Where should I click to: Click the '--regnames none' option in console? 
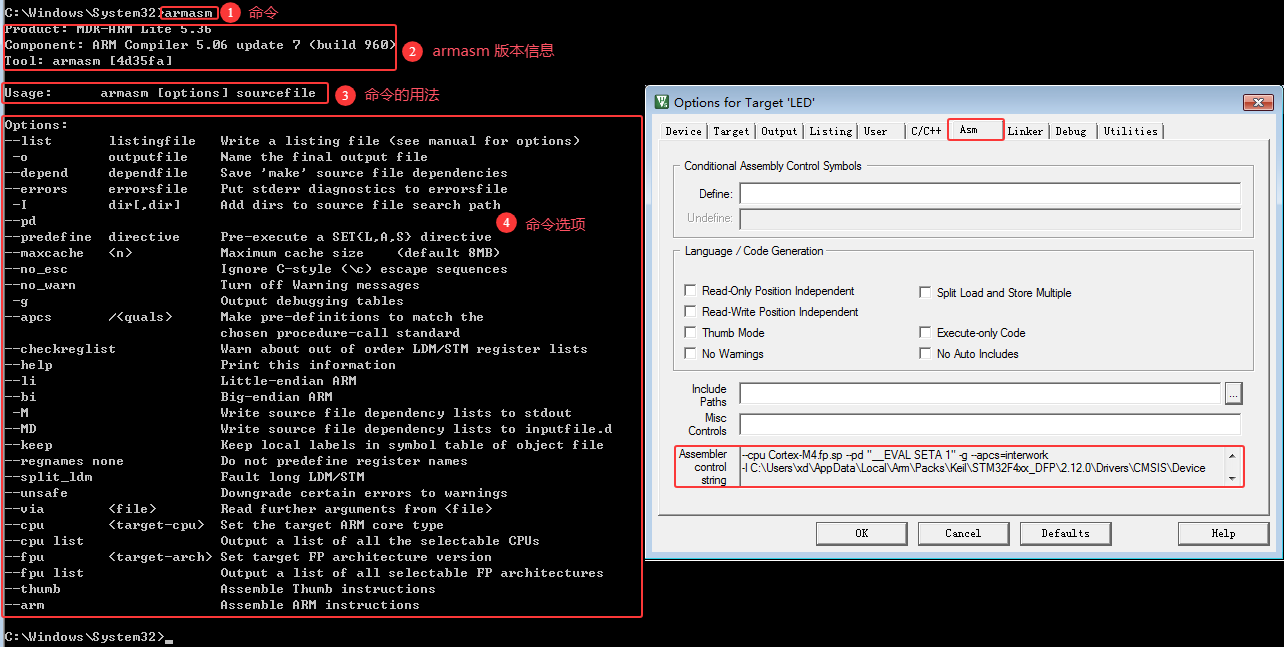click(x=64, y=461)
